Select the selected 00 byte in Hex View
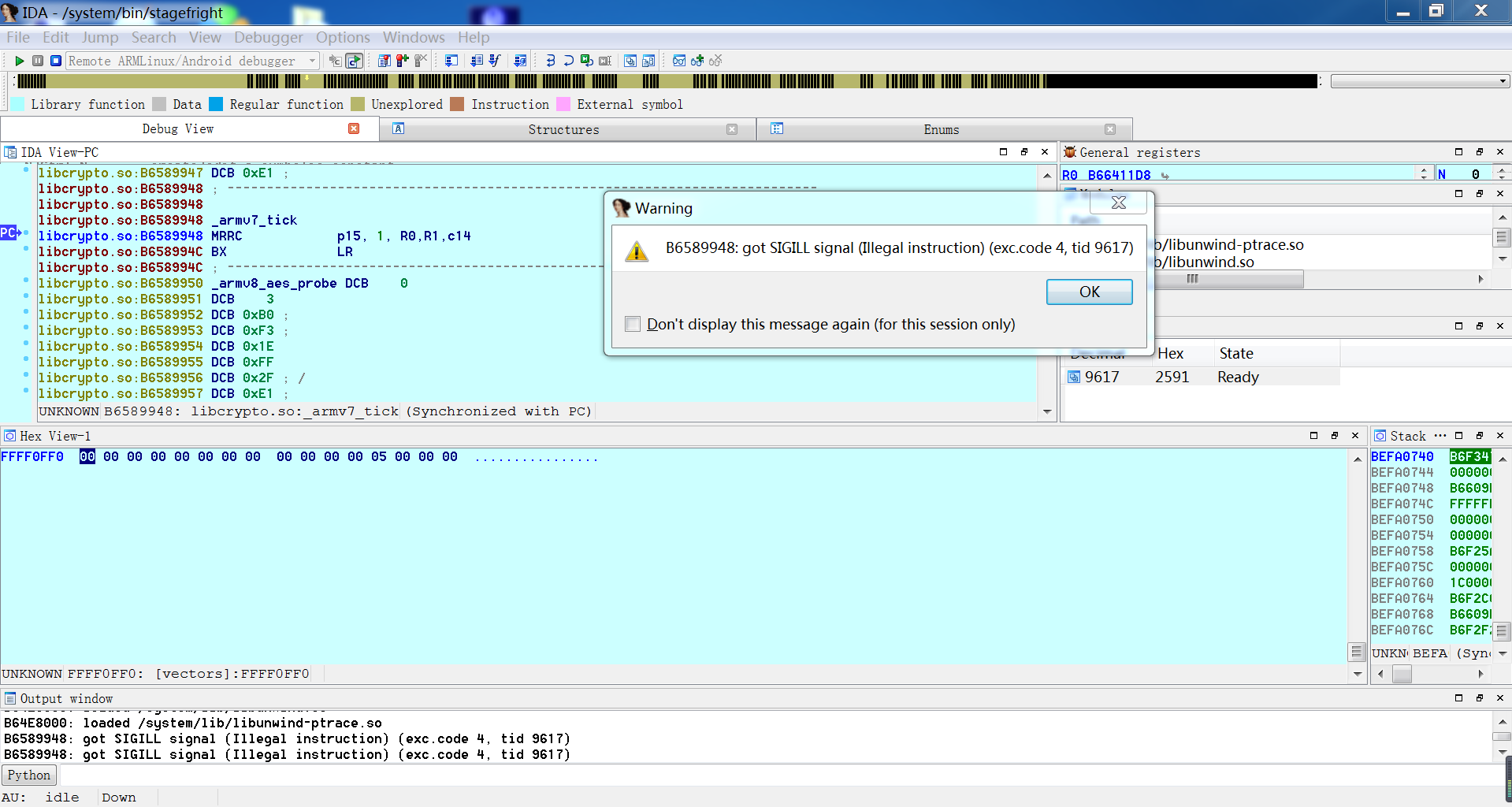1512x807 pixels. (87, 456)
